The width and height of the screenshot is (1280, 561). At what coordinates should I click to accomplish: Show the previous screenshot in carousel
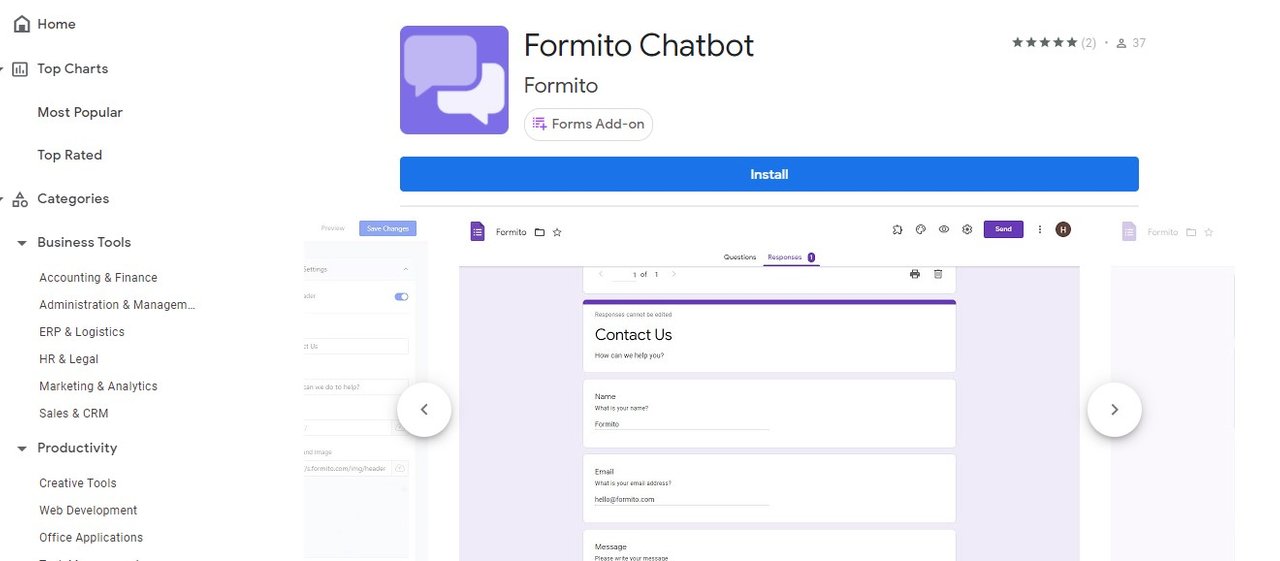(424, 409)
